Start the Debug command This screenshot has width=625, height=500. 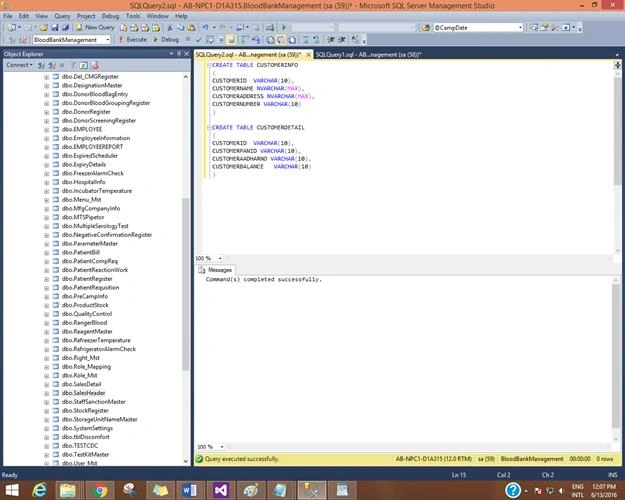pyautogui.click(x=166, y=39)
